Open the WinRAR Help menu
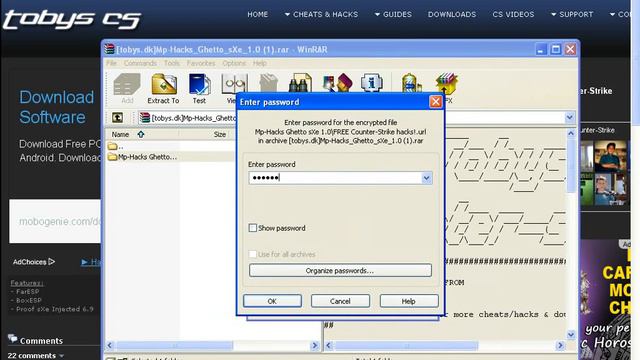The height and width of the screenshot is (360, 640). coord(260,63)
